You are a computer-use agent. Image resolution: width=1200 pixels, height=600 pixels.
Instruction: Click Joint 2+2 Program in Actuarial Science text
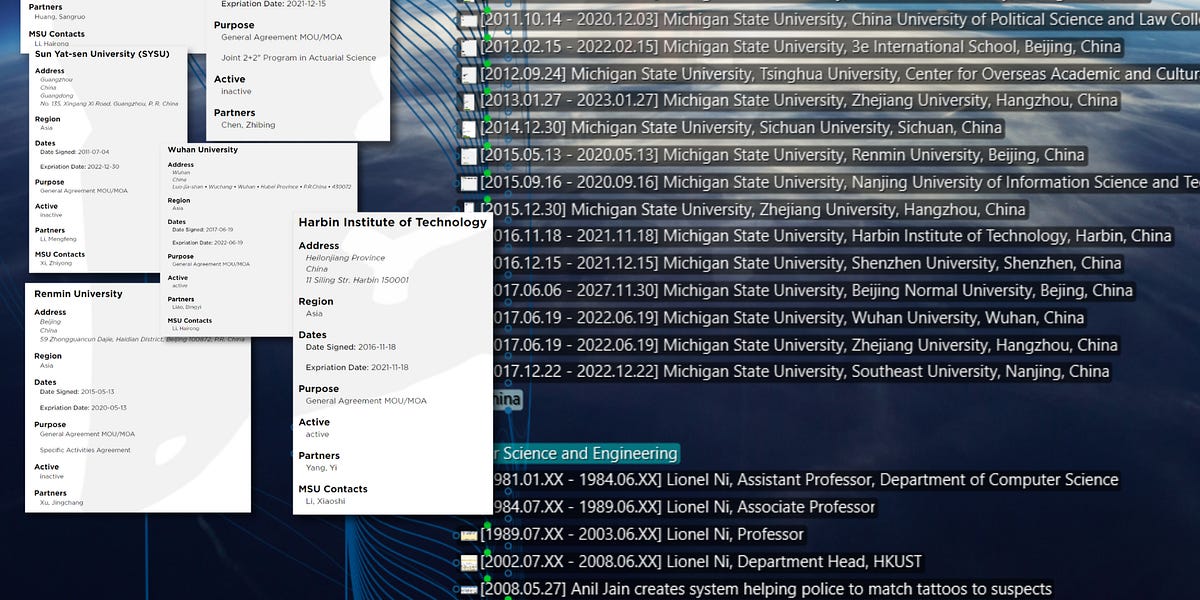pos(298,57)
